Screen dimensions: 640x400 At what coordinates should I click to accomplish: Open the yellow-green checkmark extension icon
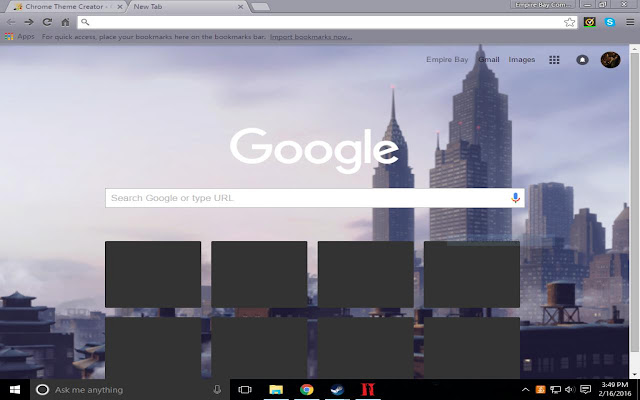589,22
